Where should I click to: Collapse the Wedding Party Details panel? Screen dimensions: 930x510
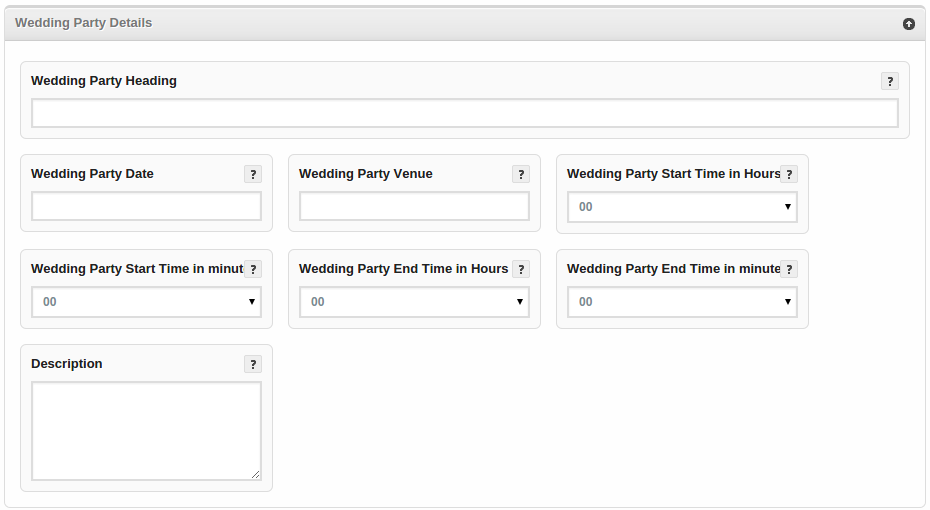(908, 24)
